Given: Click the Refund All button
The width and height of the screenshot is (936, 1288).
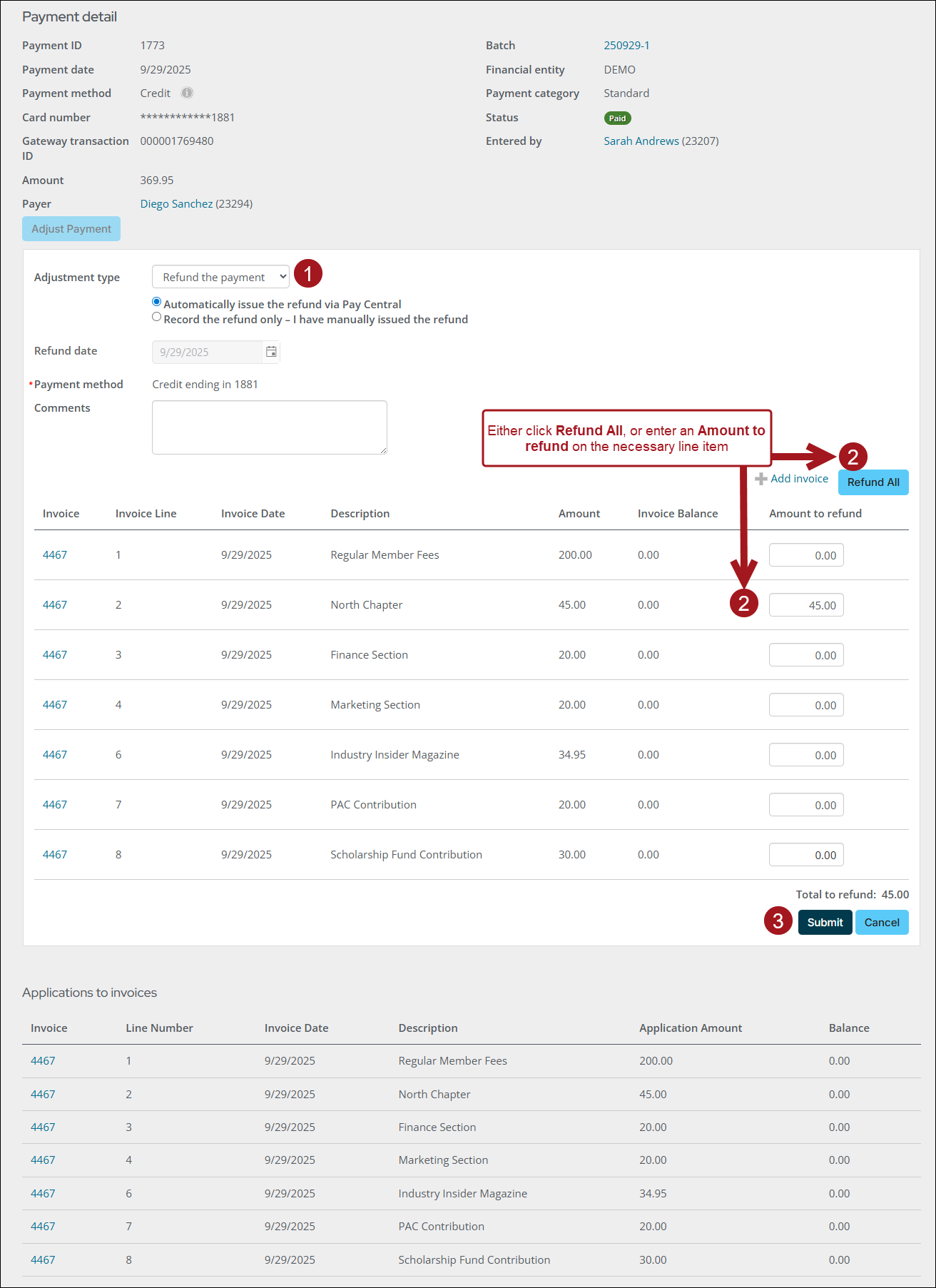Looking at the screenshot, I should coord(873,482).
